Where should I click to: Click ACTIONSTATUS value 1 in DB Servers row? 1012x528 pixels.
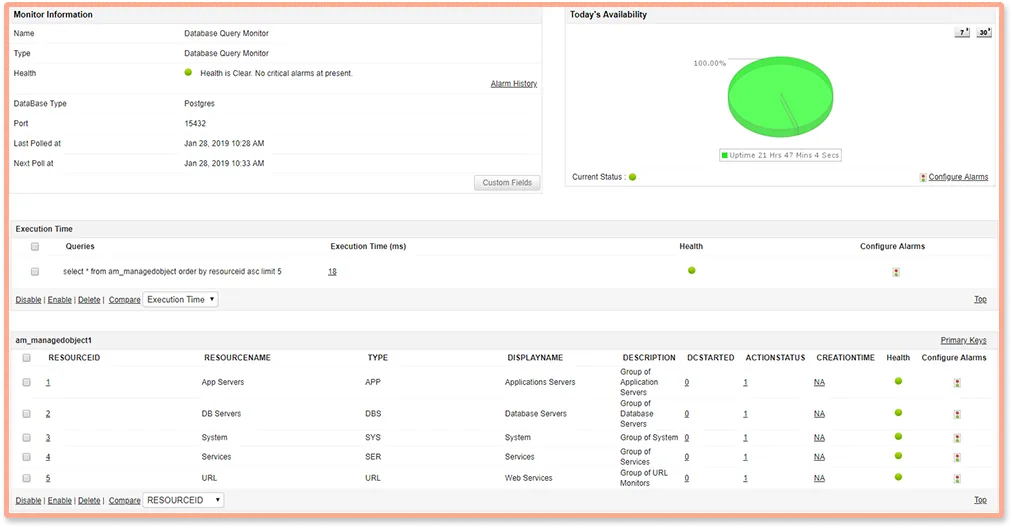click(x=745, y=414)
